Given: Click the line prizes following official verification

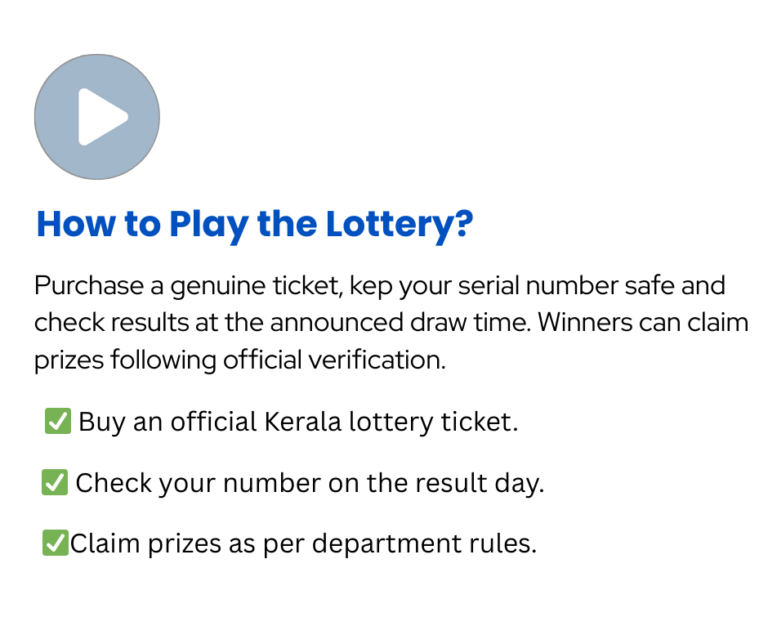Looking at the screenshot, I should click(240, 360).
